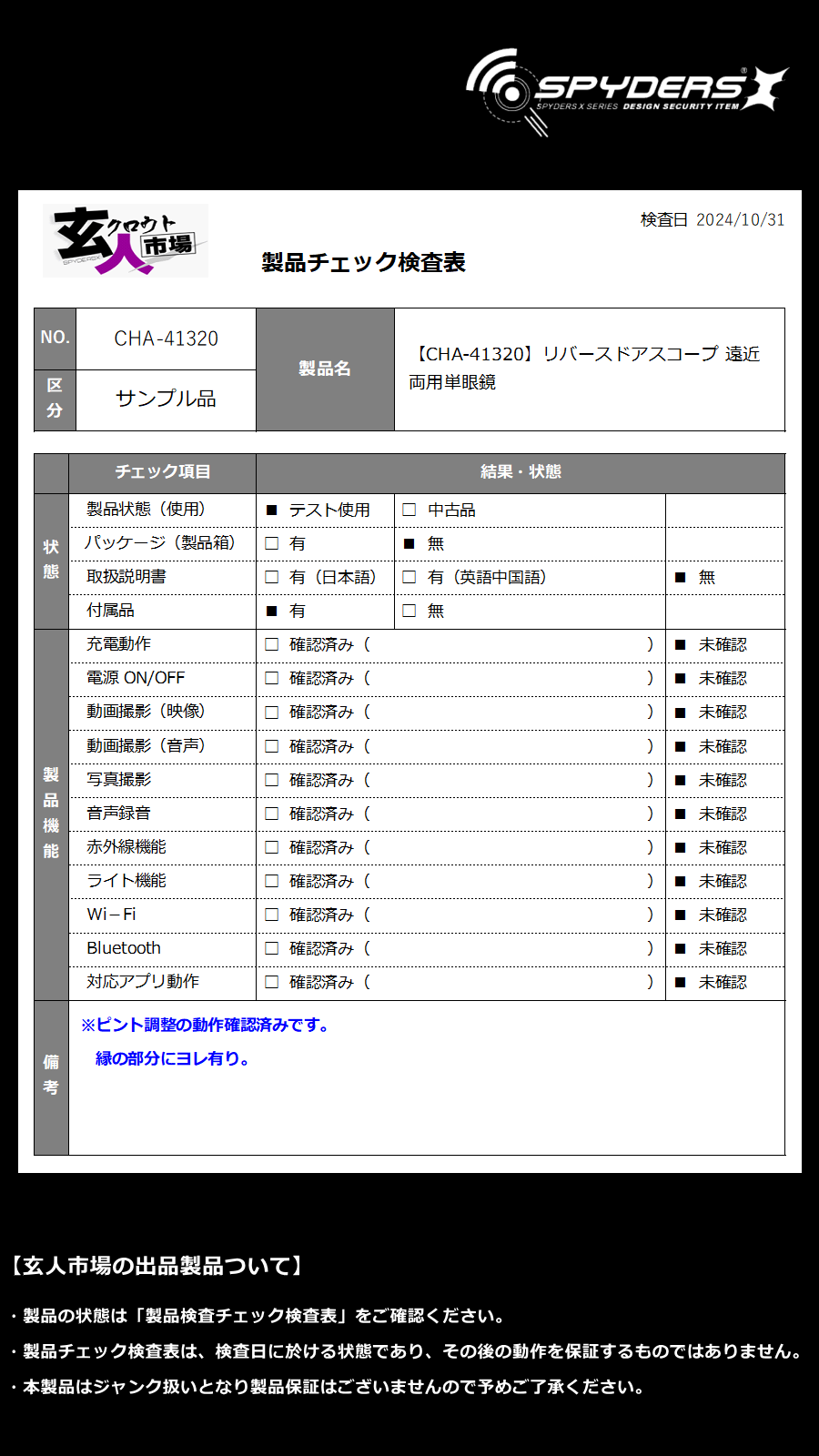Click the SPYDERS X logo
This screenshot has height=1456, width=819.
pyautogui.click(x=626, y=92)
